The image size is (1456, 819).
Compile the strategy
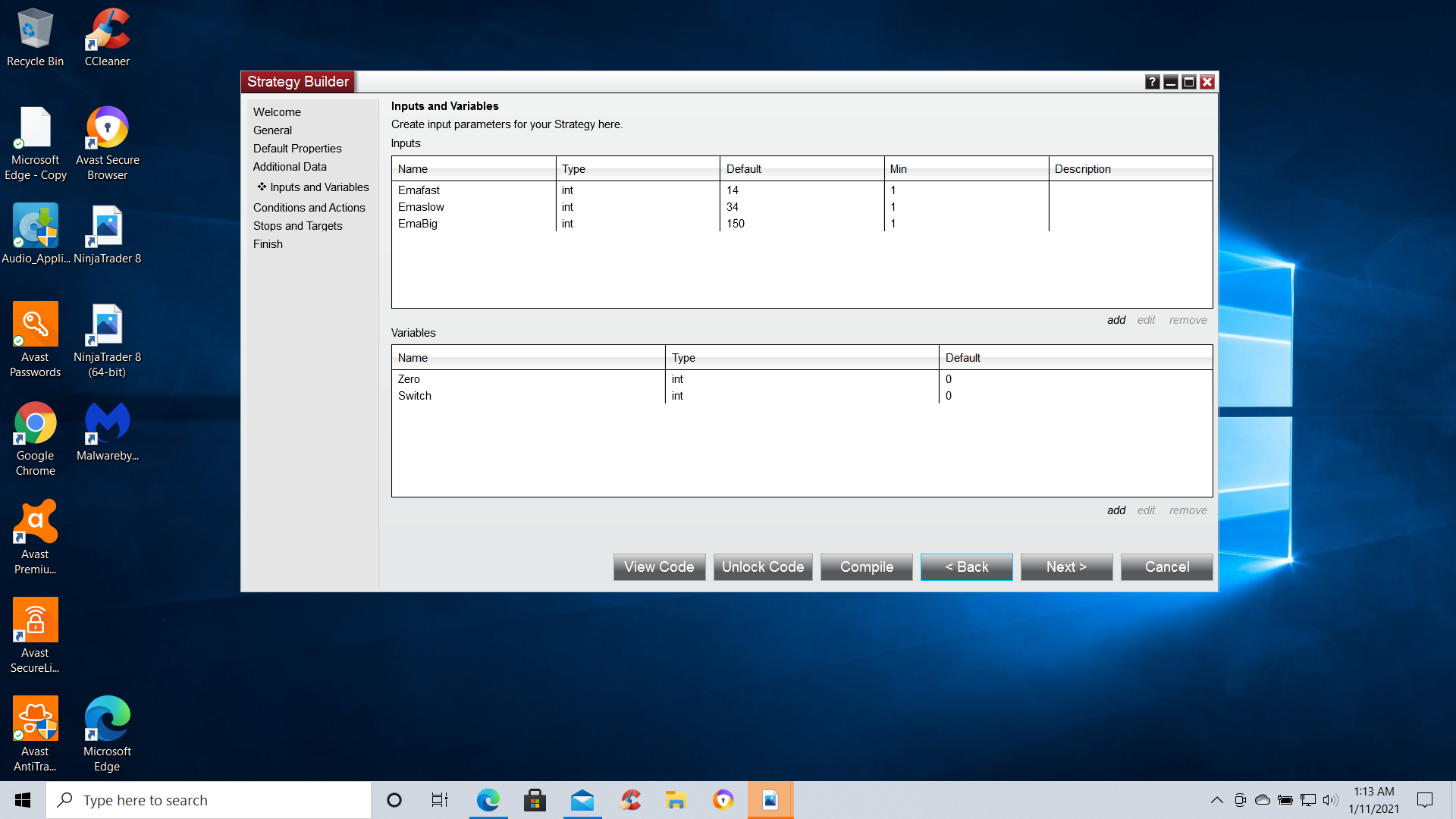(867, 567)
